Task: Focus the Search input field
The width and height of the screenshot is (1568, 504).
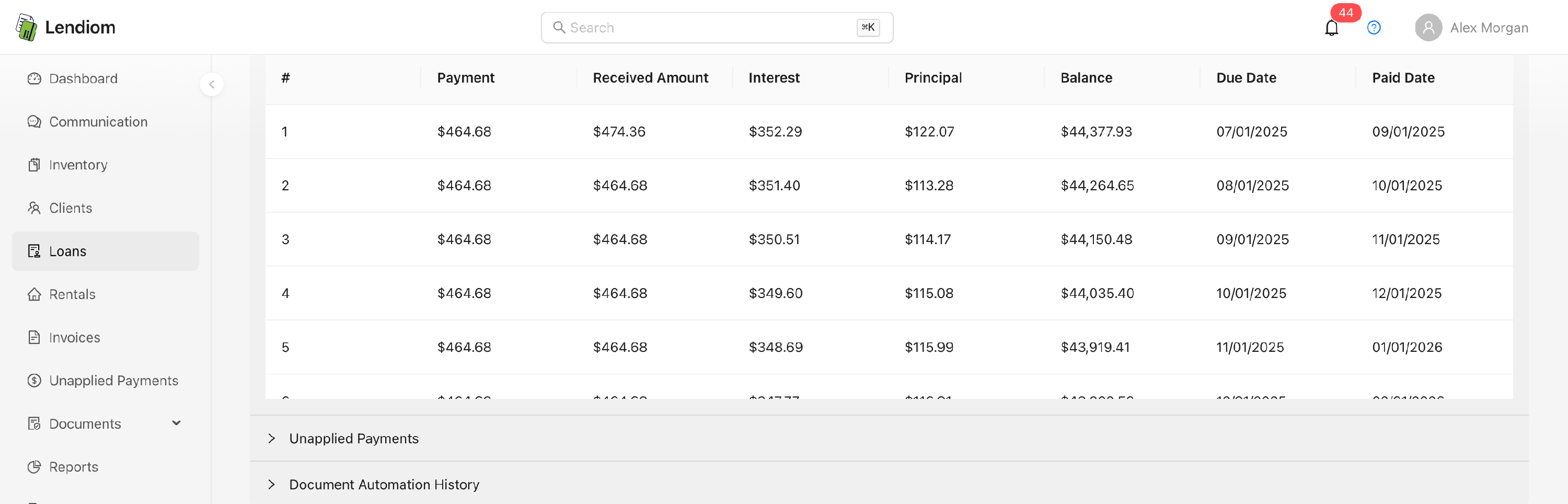Action: click(717, 27)
